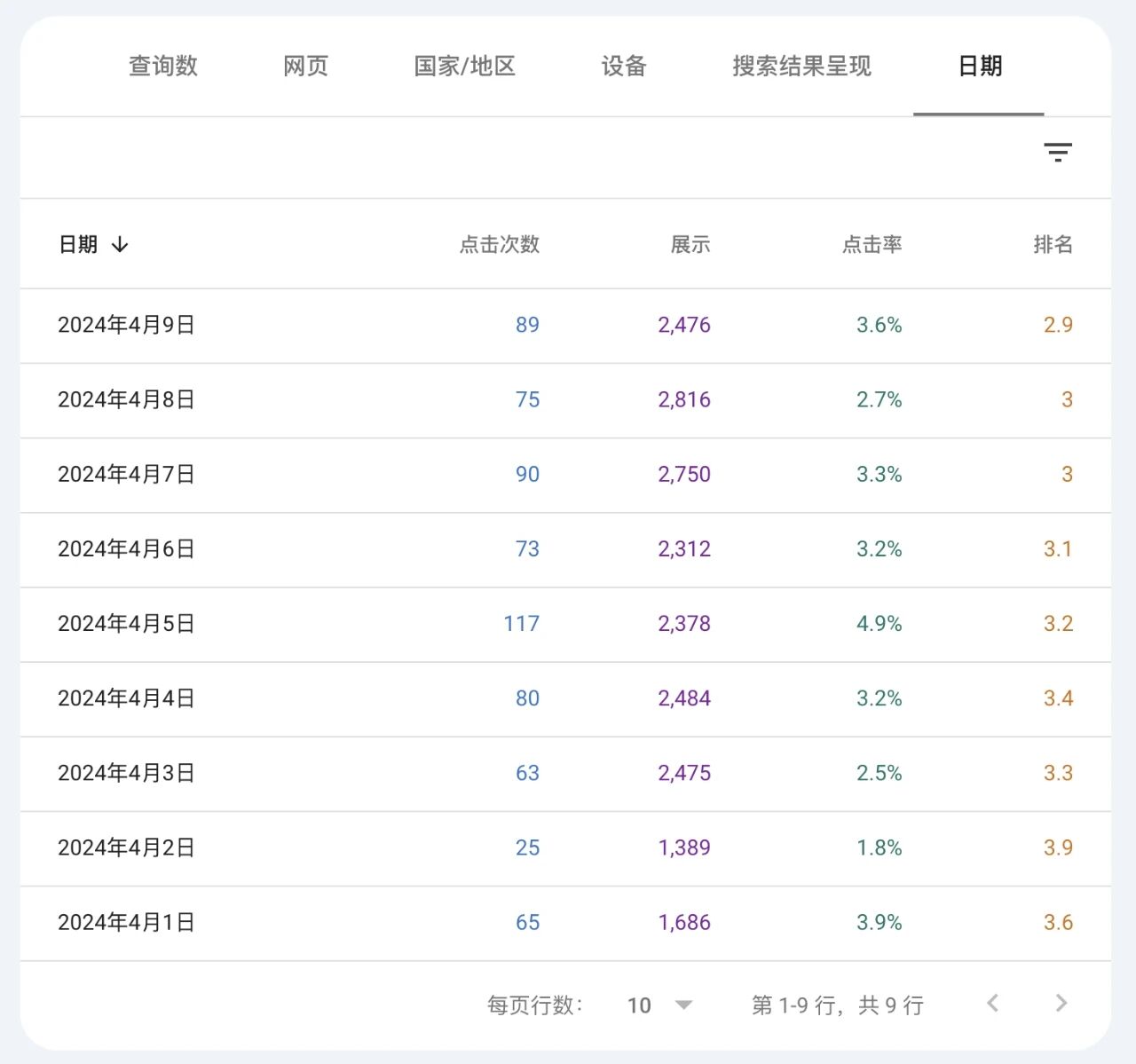Click click-rate value 3.3%
The height and width of the screenshot is (1064, 1136).
[x=880, y=475]
